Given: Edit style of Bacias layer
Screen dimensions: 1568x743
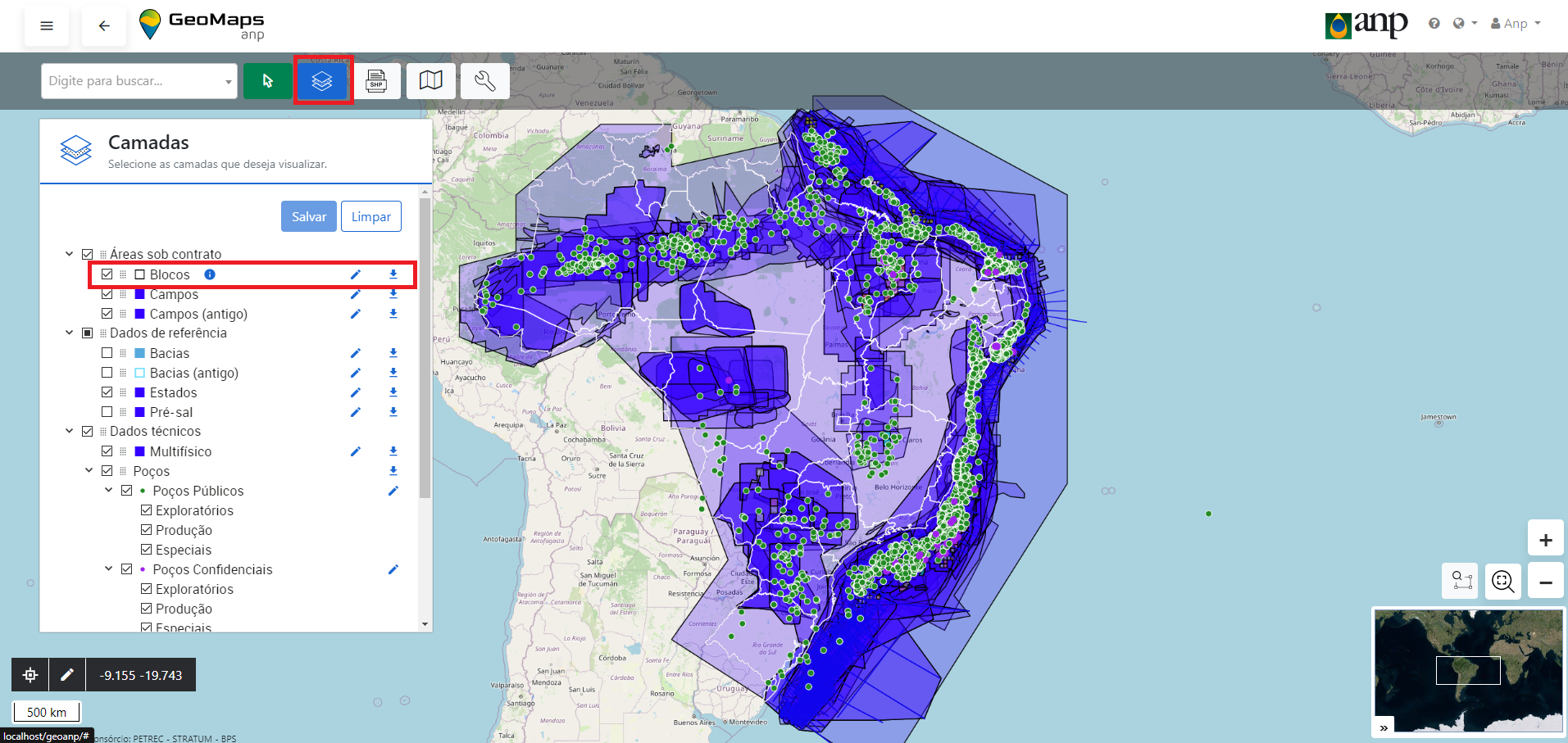Looking at the screenshot, I should pyautogui.click(x=355, y=353).
